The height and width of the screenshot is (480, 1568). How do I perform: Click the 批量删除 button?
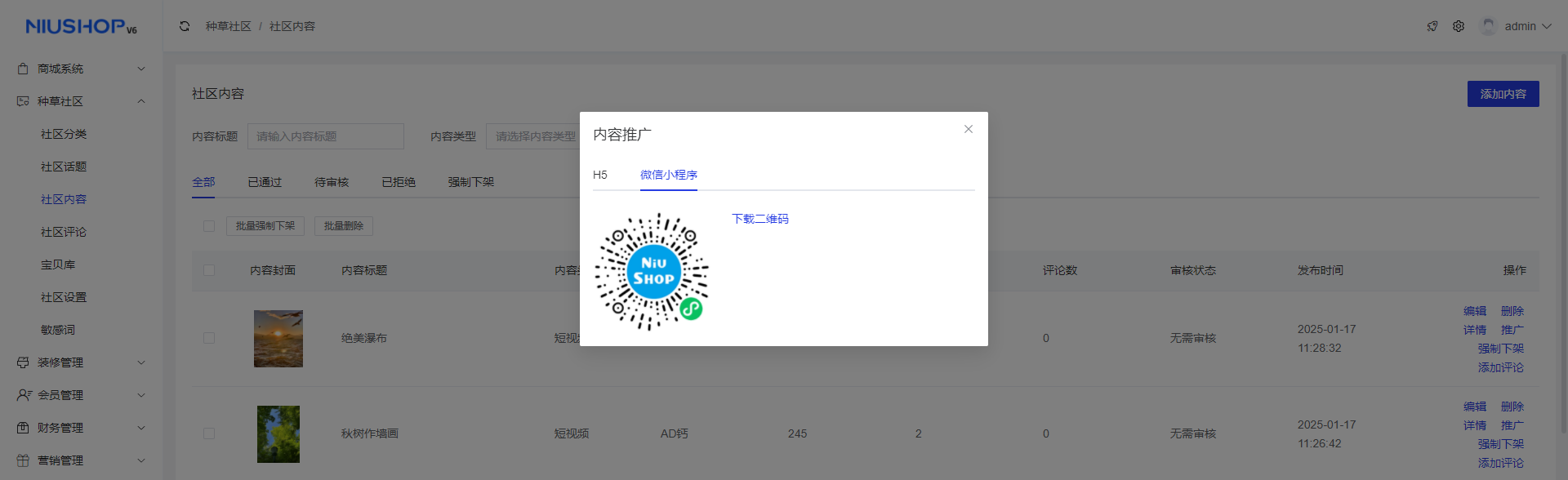pyautogui.click(x=344, y=226)
